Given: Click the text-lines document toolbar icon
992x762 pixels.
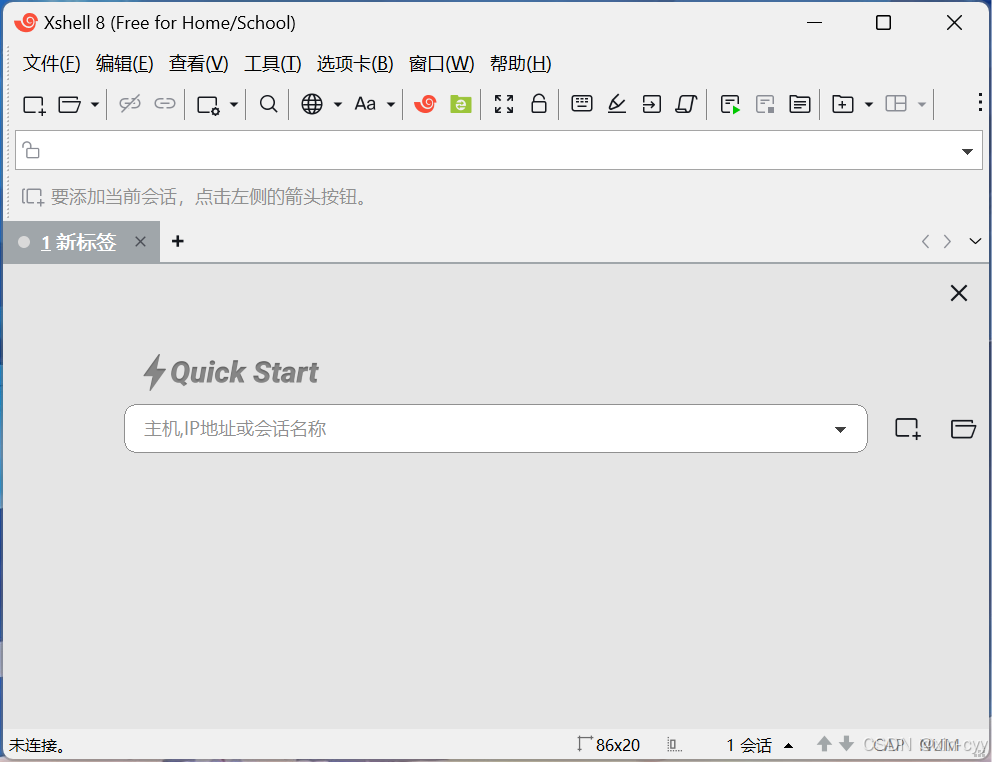Looking at the screenshot, I should pyautogui.click(x=800, y=104).
